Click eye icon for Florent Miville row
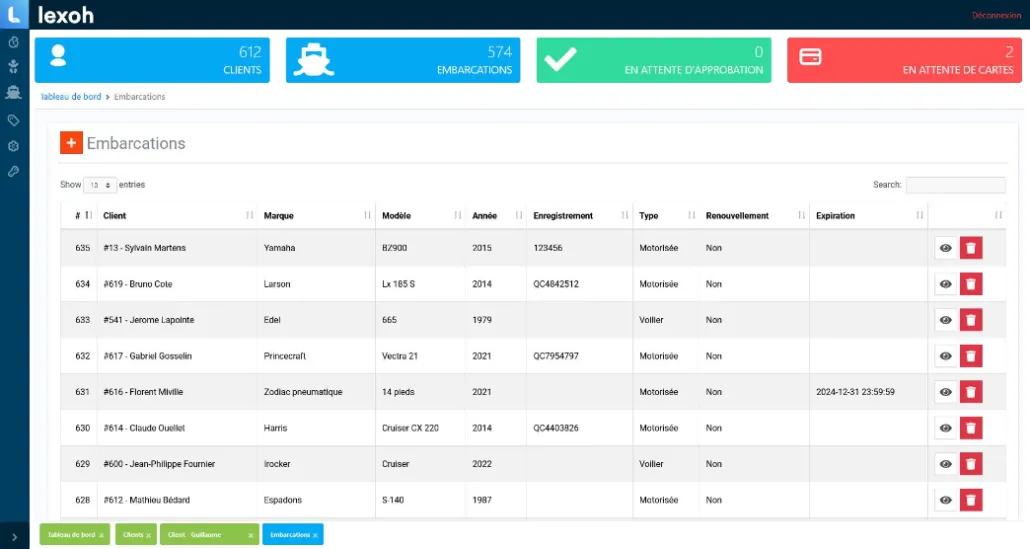Image resolution: width=1030 pixels, height=549 pixels. (x=945, y=392)
